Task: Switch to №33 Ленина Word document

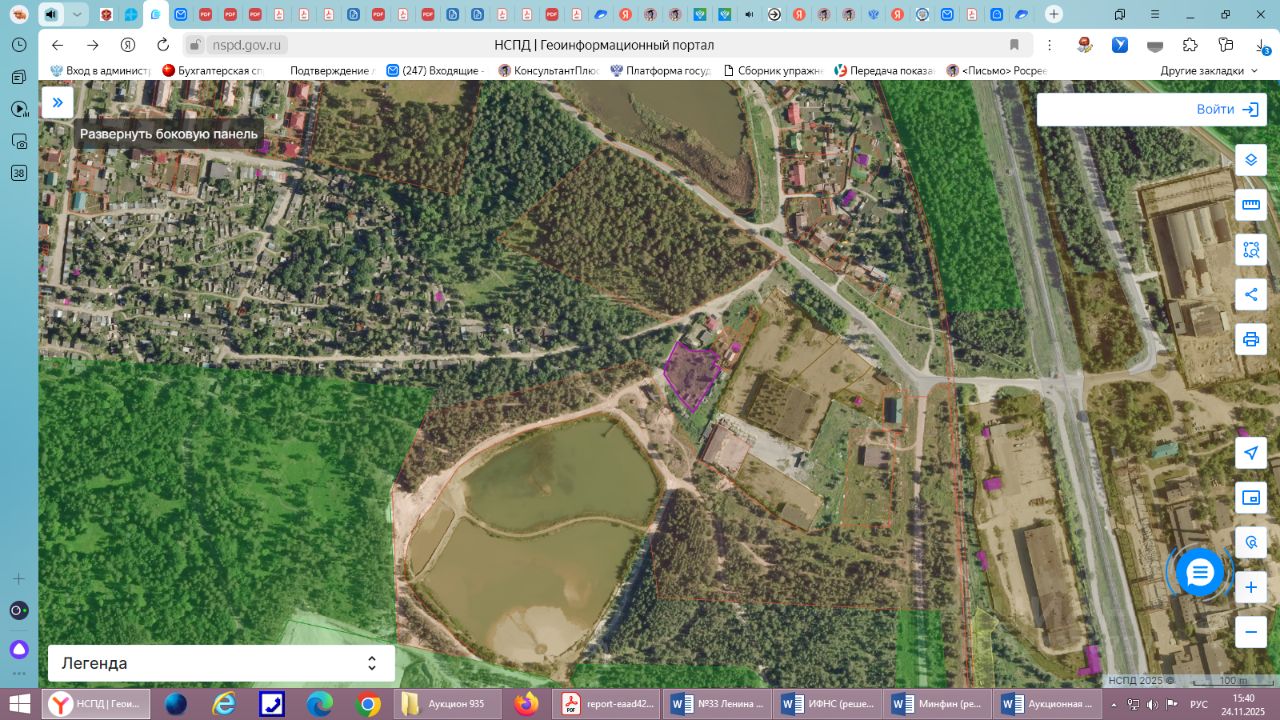Action: click(717, 704)
